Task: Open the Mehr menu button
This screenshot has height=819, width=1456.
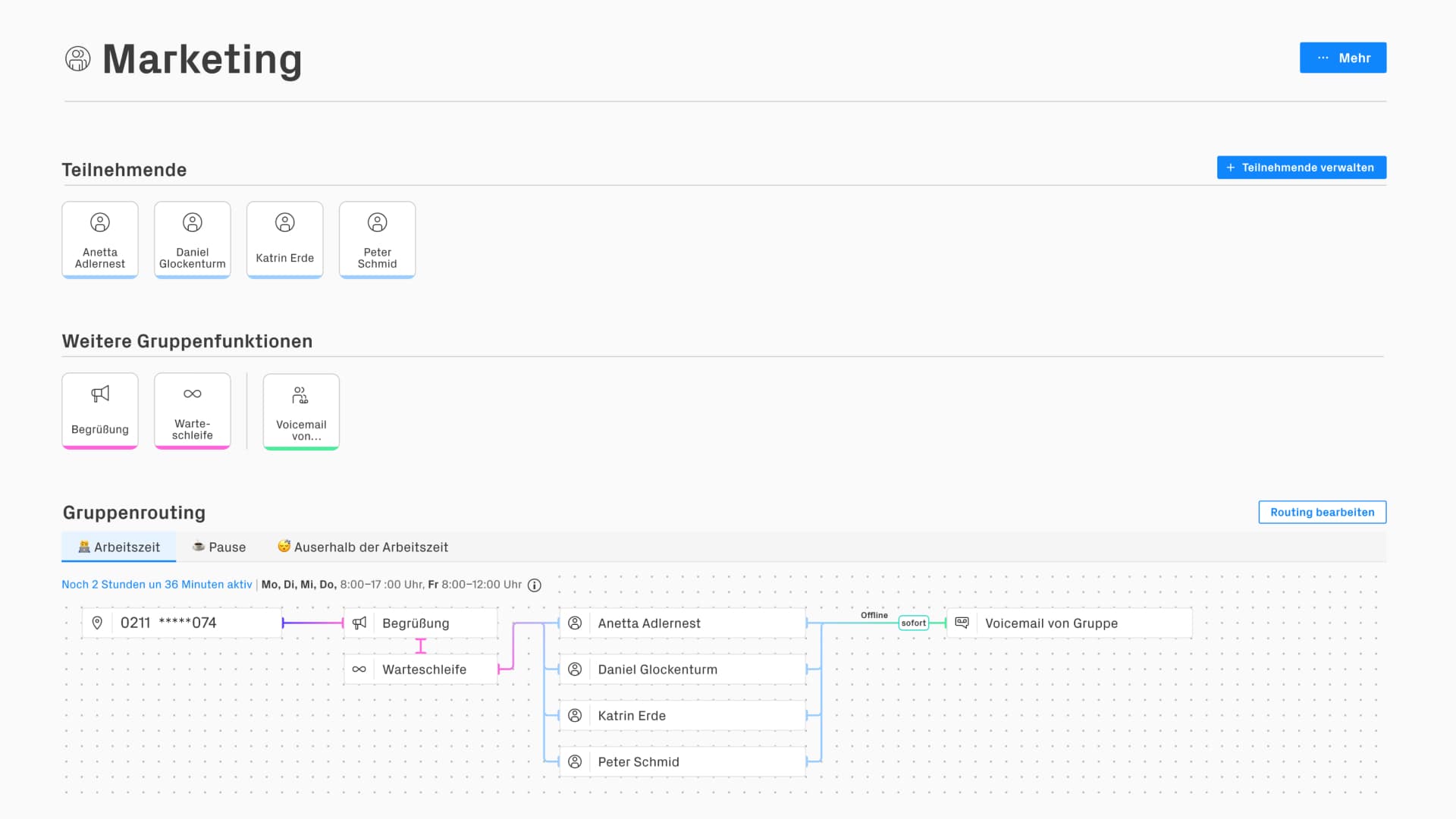Action: click(1343, 58)
